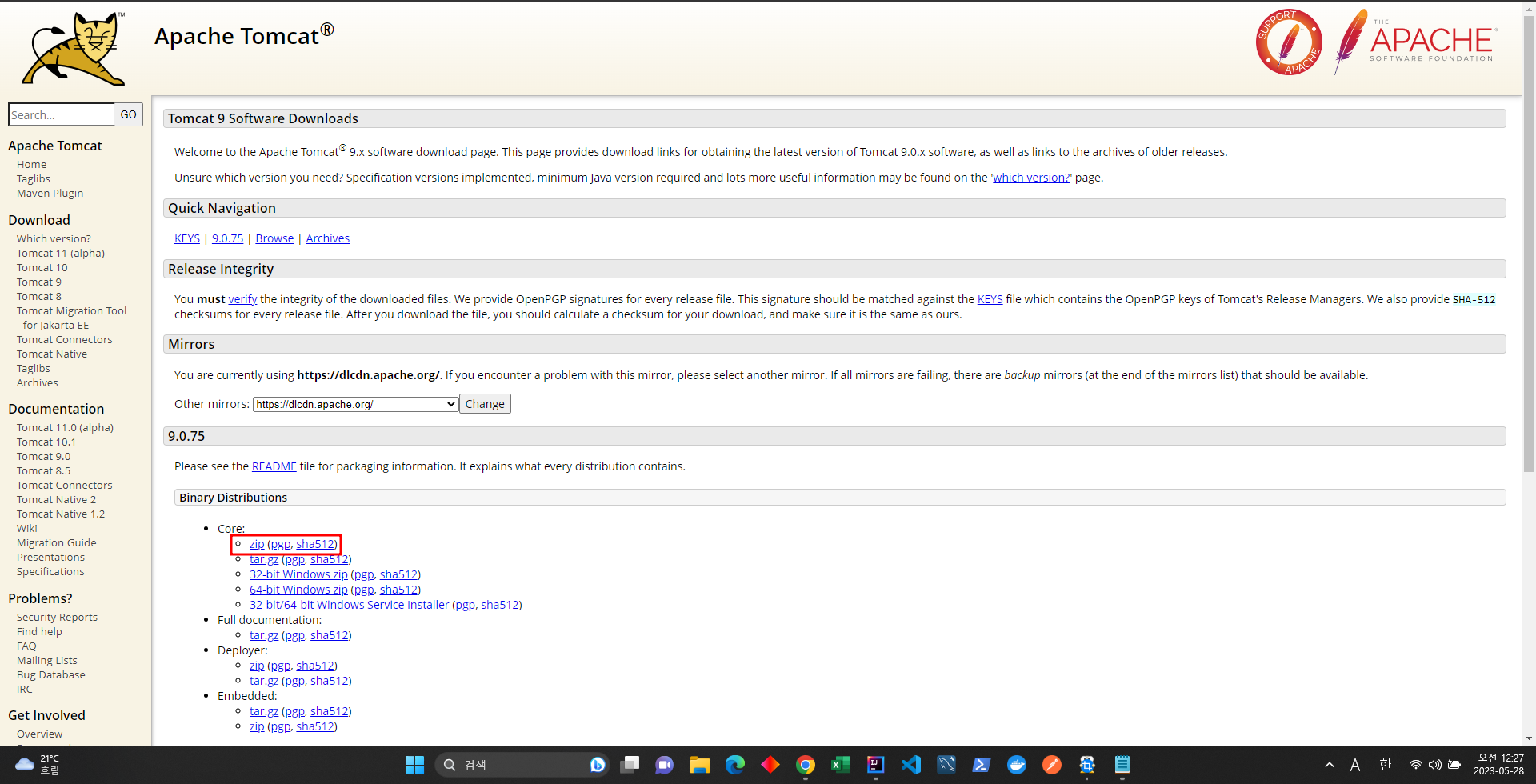Open the weather widget showing 21°C
1536x784 pixels.
(38, 765)
